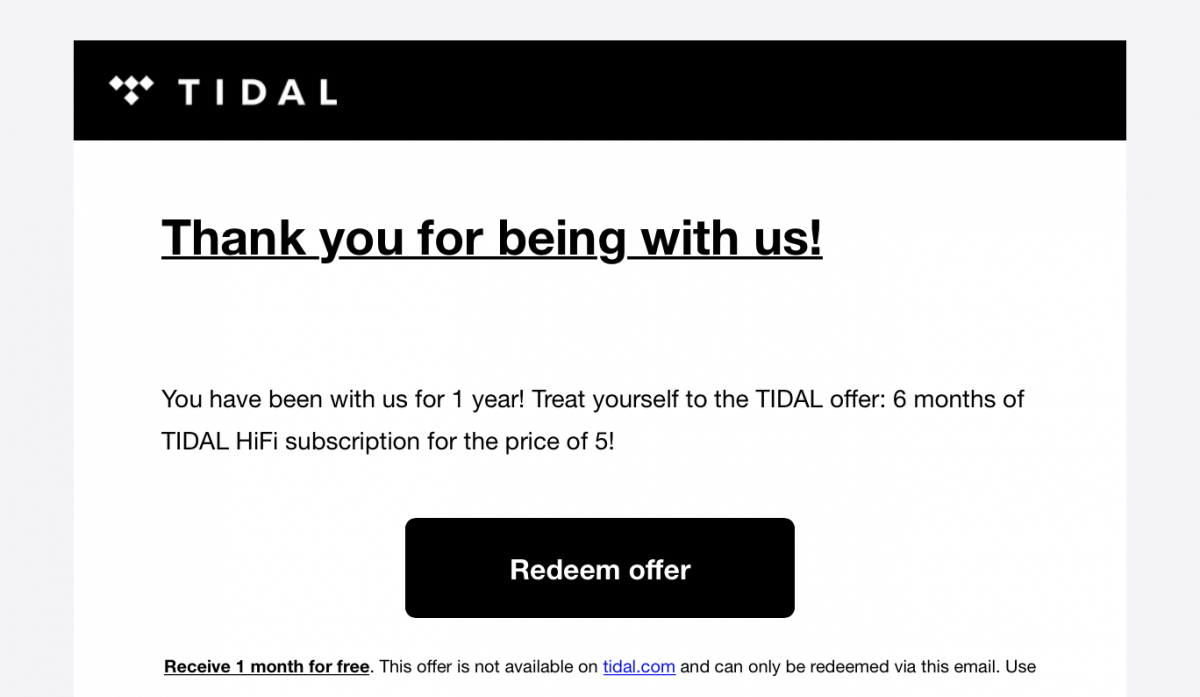Click the TIDAL wordmark in header

click(257, 93)
